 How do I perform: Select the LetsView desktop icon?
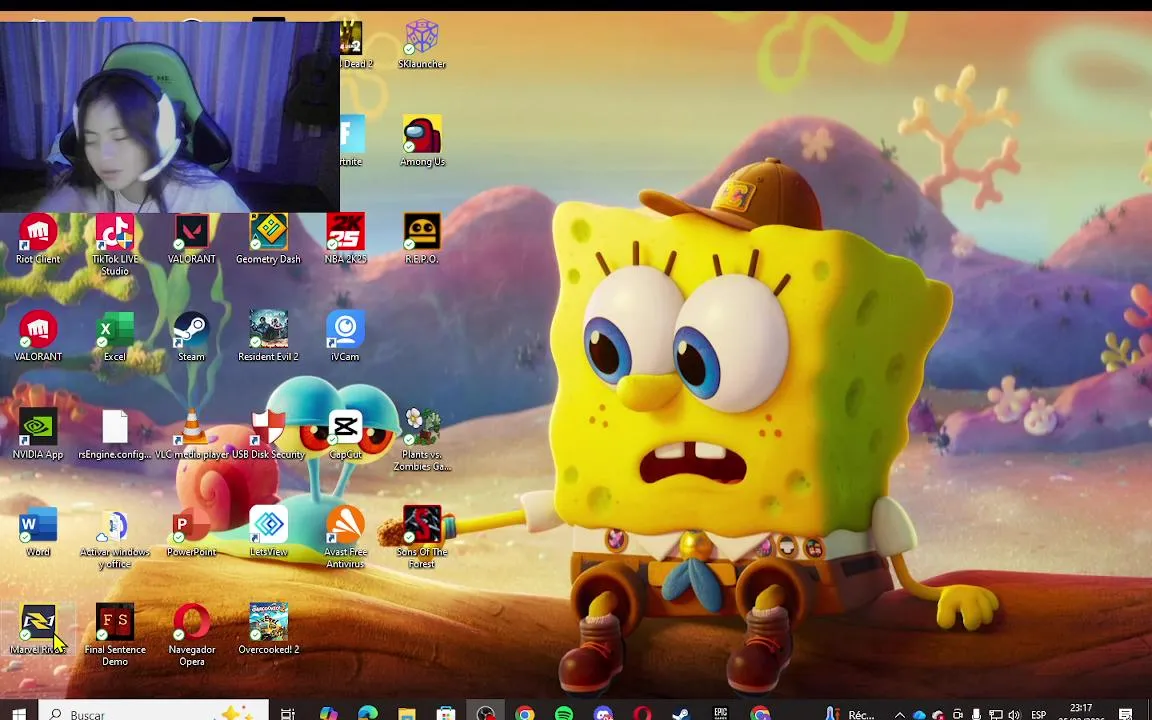tap(268, 532)
